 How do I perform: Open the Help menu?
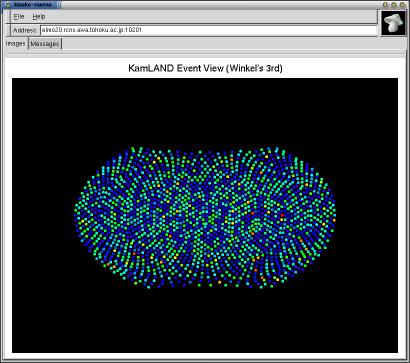(x=39, y=17)
